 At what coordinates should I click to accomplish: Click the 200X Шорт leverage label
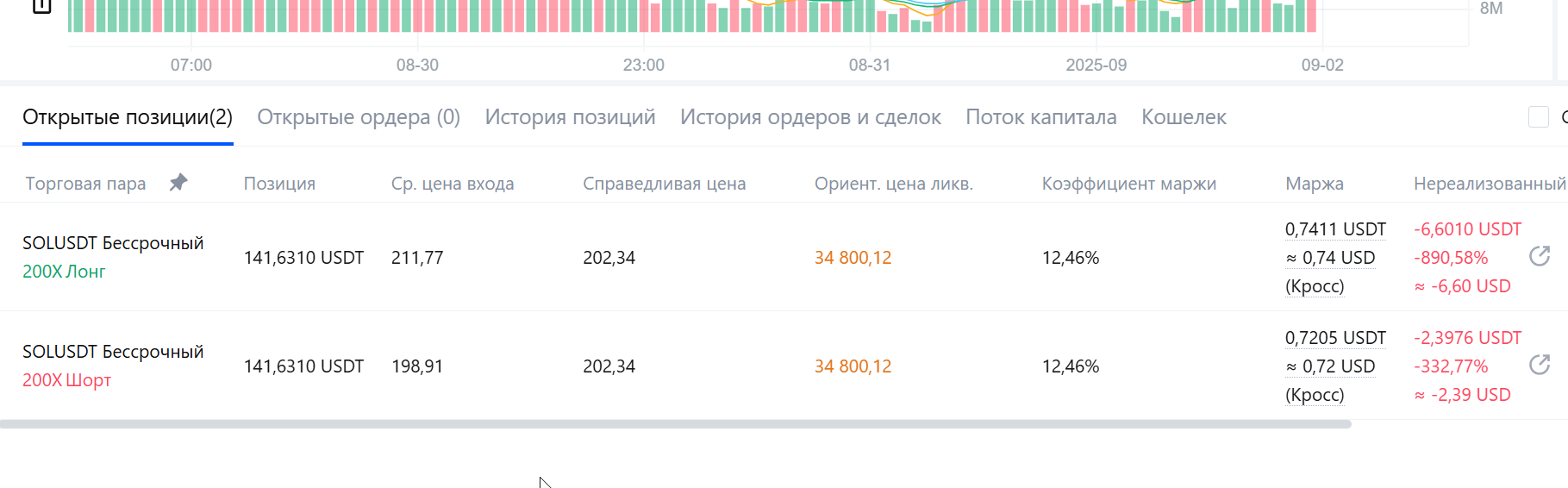pyautogui.click(x=66, y=380)
